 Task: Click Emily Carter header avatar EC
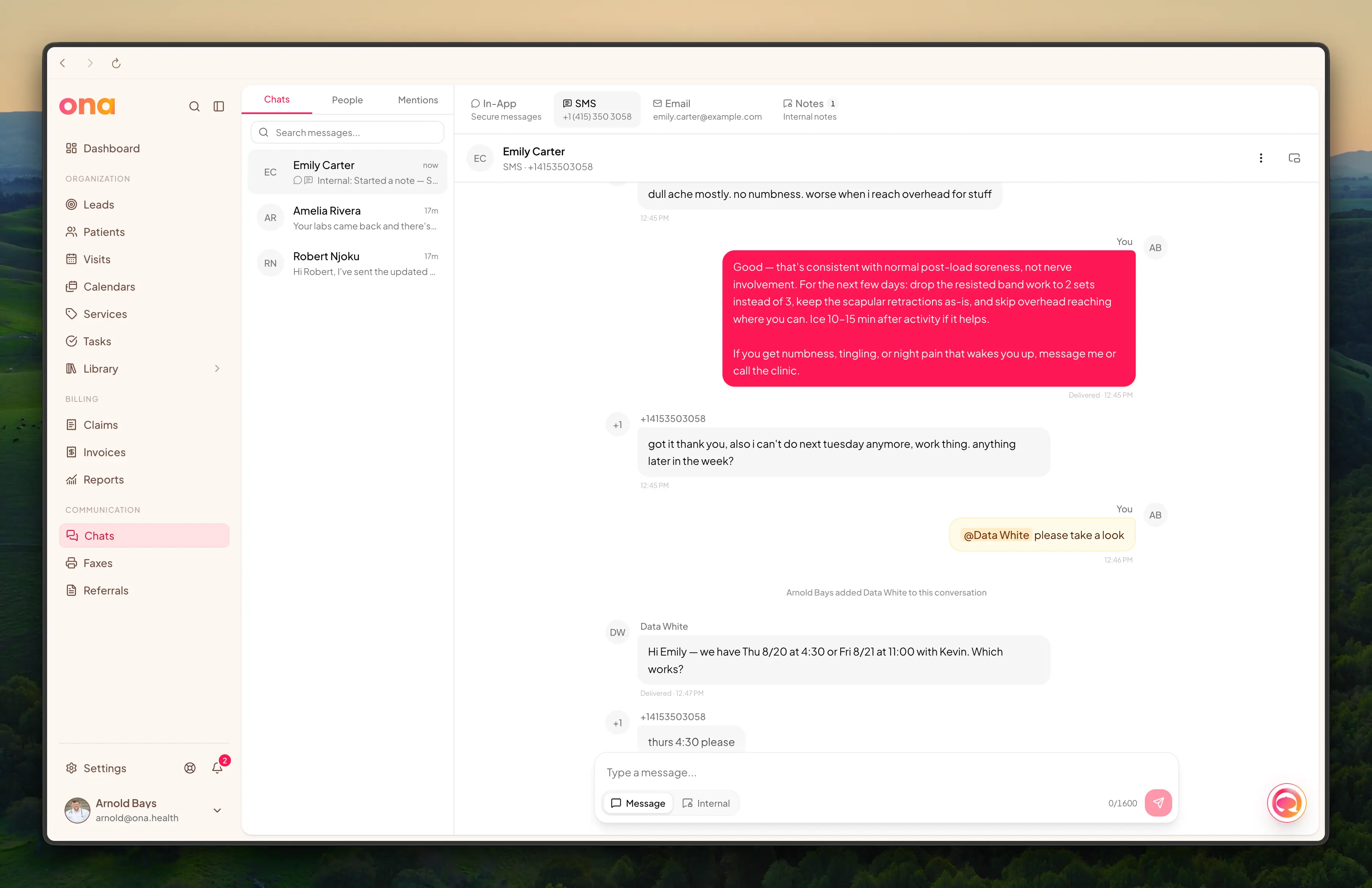coord(480,158)
